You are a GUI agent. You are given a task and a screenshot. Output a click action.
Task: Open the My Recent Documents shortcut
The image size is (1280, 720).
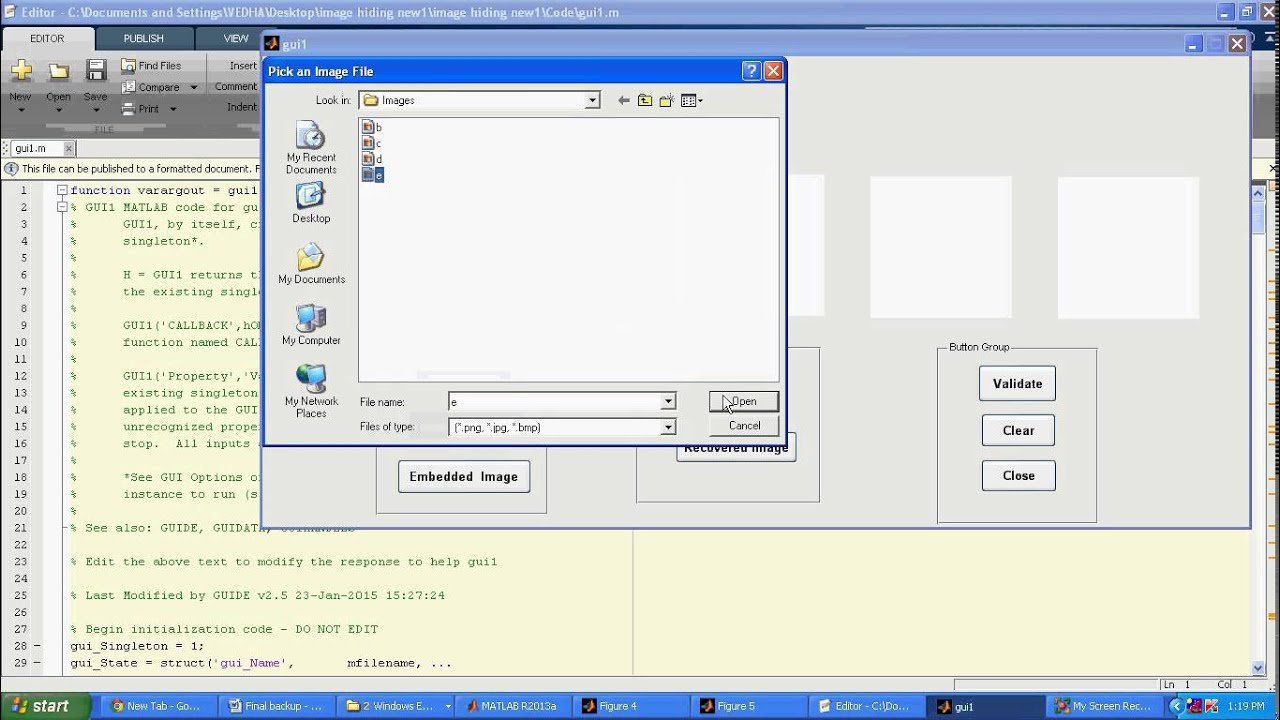[311, 148]
